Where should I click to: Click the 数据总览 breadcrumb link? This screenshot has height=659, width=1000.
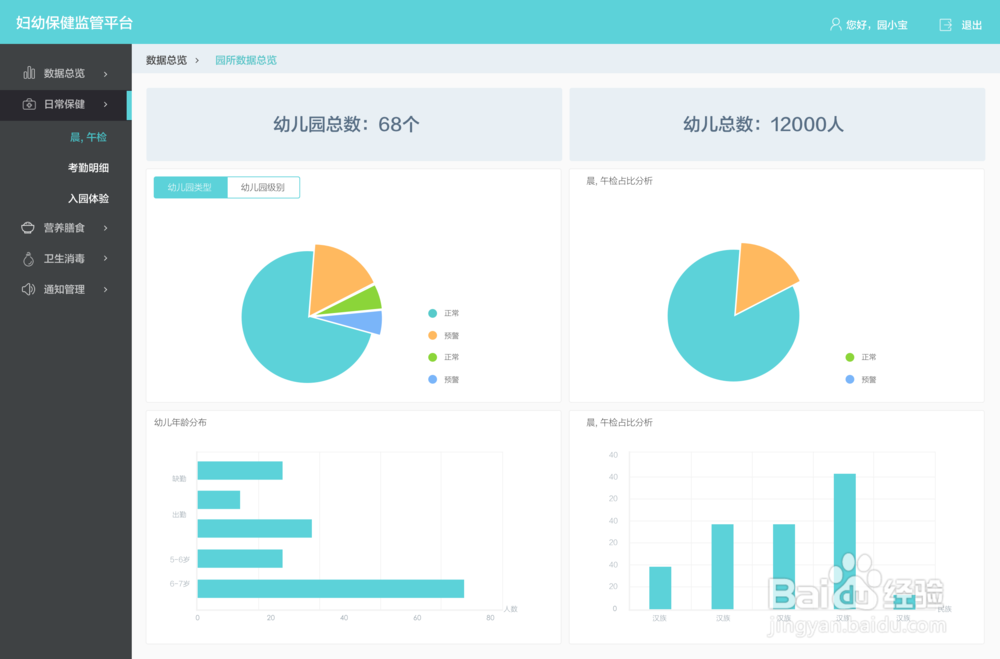pos(166,60)
